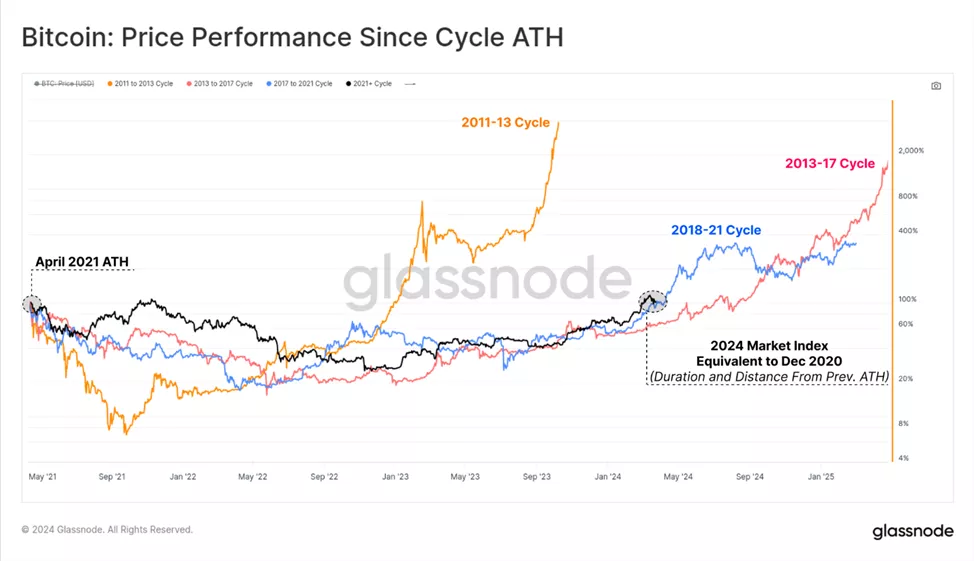Click the arrow legend item after 2021+ Cycle
This screenshot has width=974, height=561.
click(410, 84)
